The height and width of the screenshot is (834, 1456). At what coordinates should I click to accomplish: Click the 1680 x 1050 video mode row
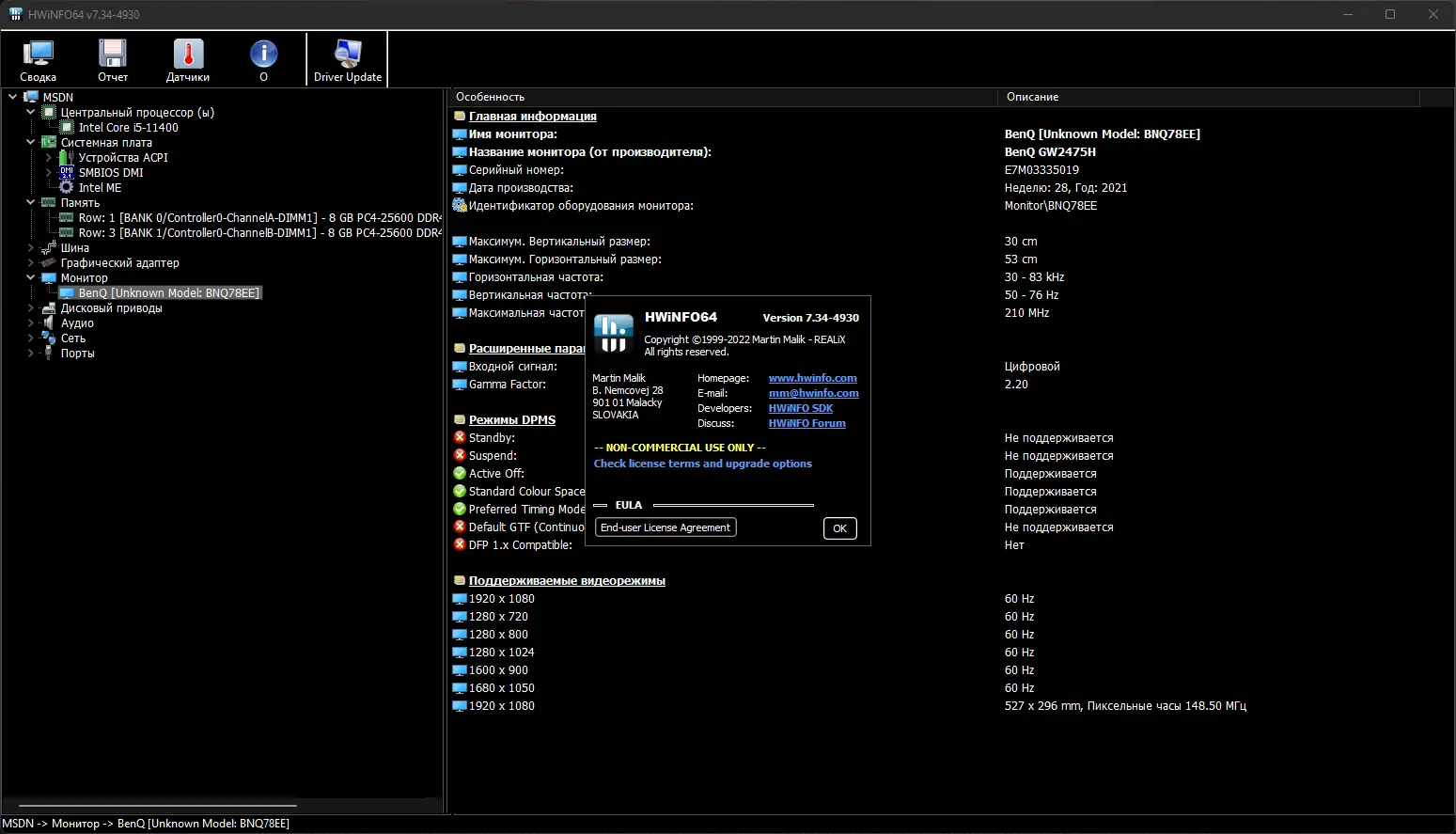502,688
